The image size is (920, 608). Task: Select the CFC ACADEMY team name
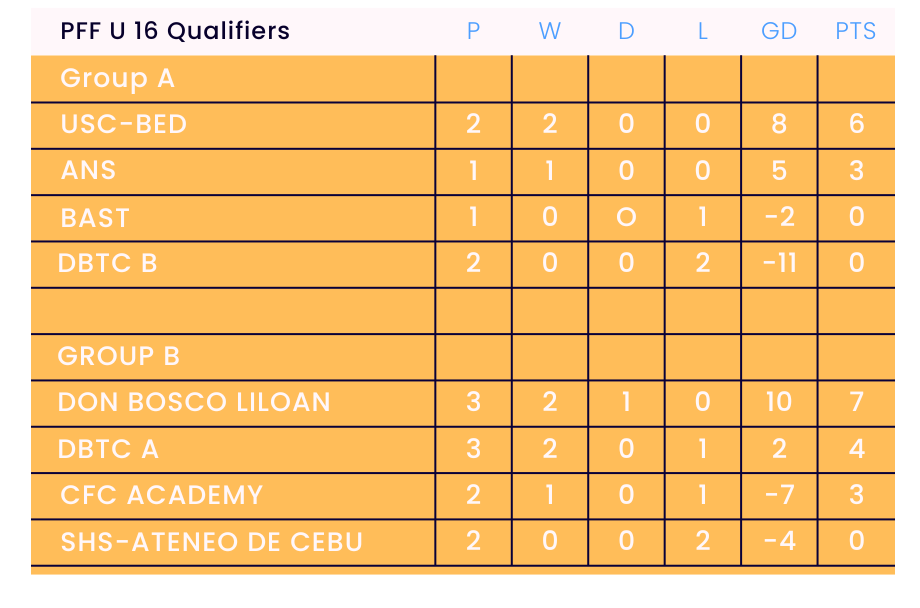162,495
